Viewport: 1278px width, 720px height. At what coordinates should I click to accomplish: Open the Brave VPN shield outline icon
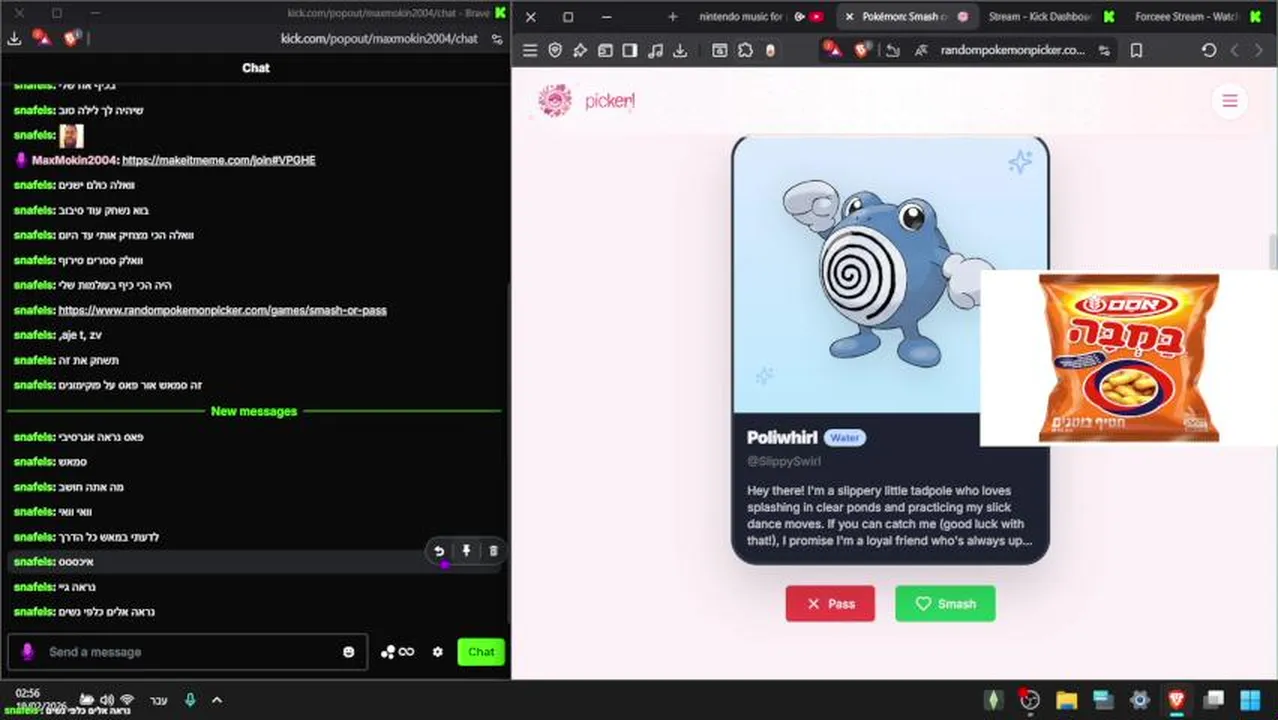[x=555, y=50]
